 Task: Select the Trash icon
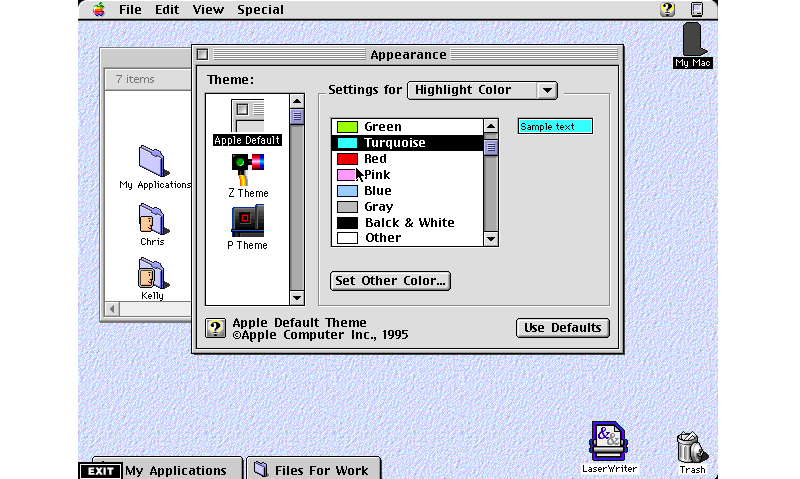692,452
